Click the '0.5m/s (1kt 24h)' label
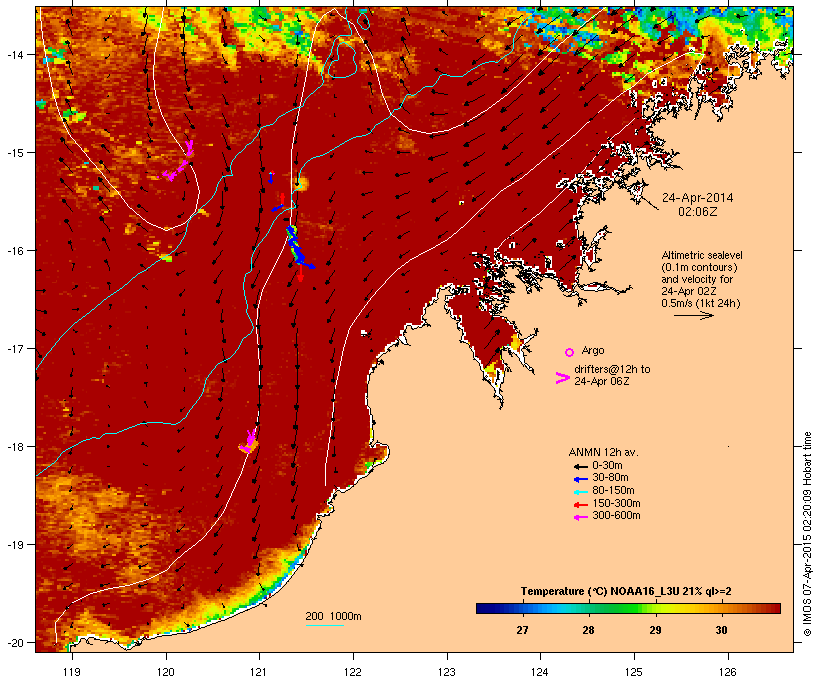The image size is (820, 680). (x=701, y=303)
